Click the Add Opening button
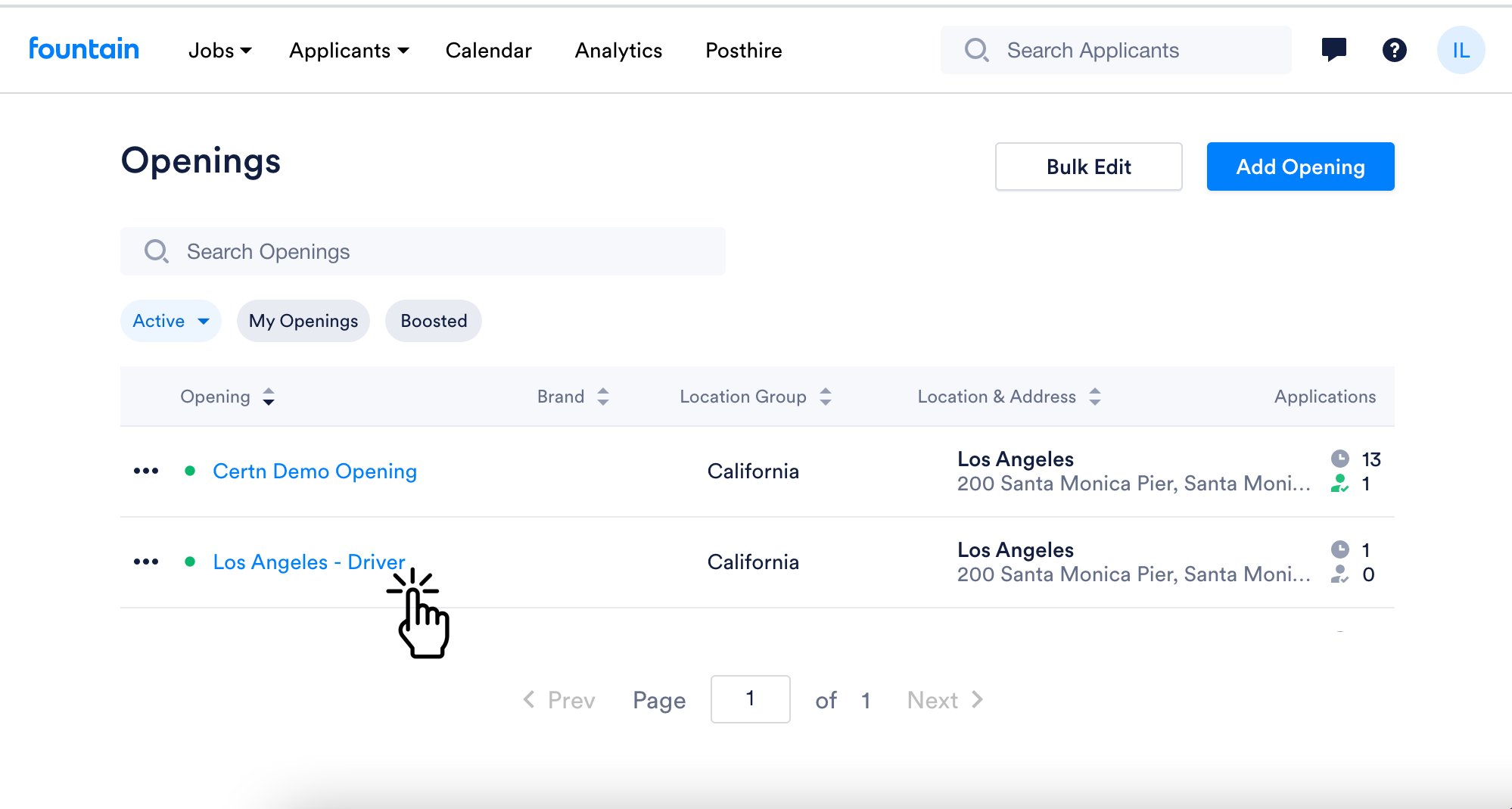This screenshot has width=1512, height=809. [x=1300, y=166]
